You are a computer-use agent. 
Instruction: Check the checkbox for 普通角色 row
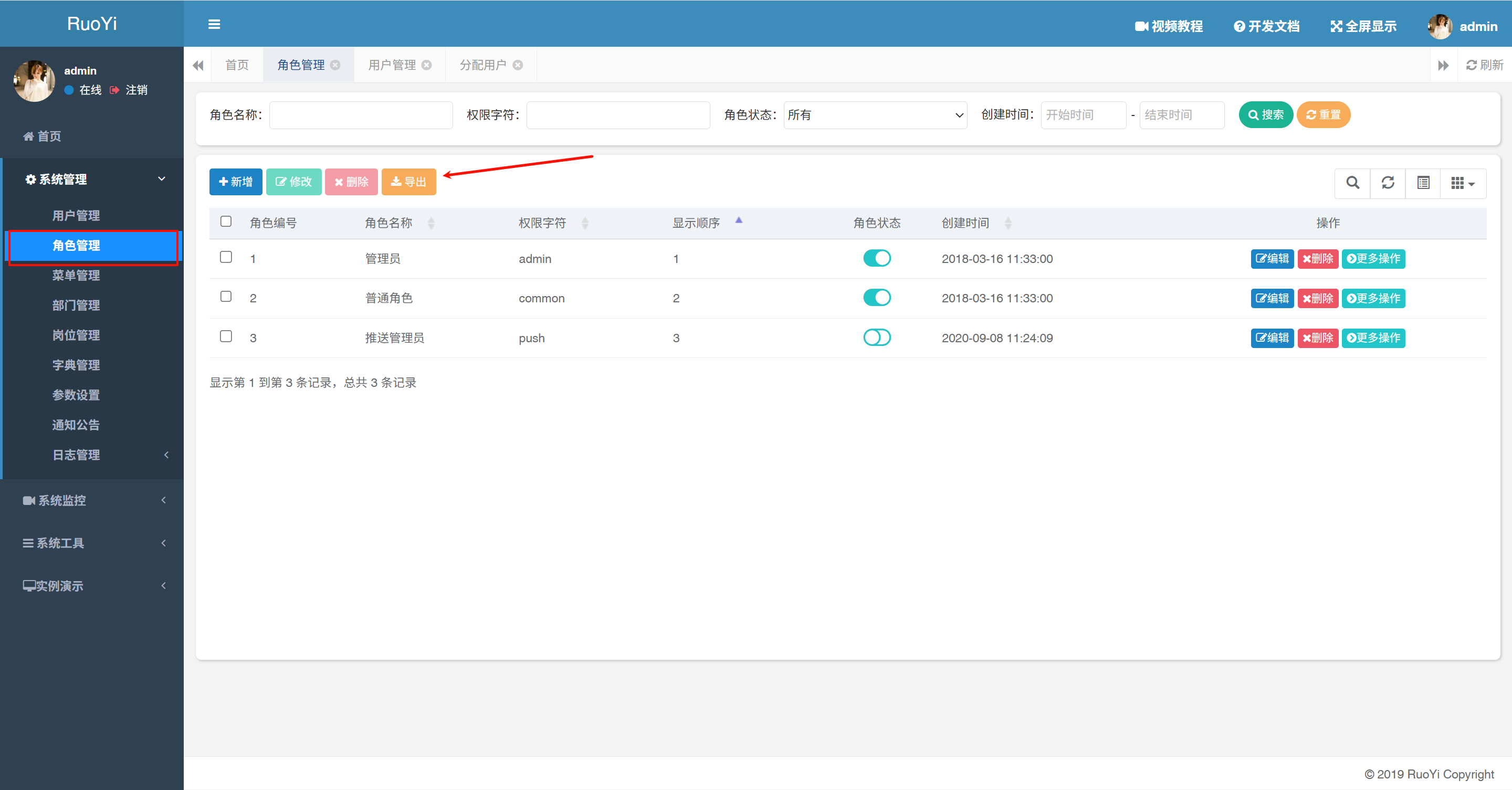tap(226, 297)
